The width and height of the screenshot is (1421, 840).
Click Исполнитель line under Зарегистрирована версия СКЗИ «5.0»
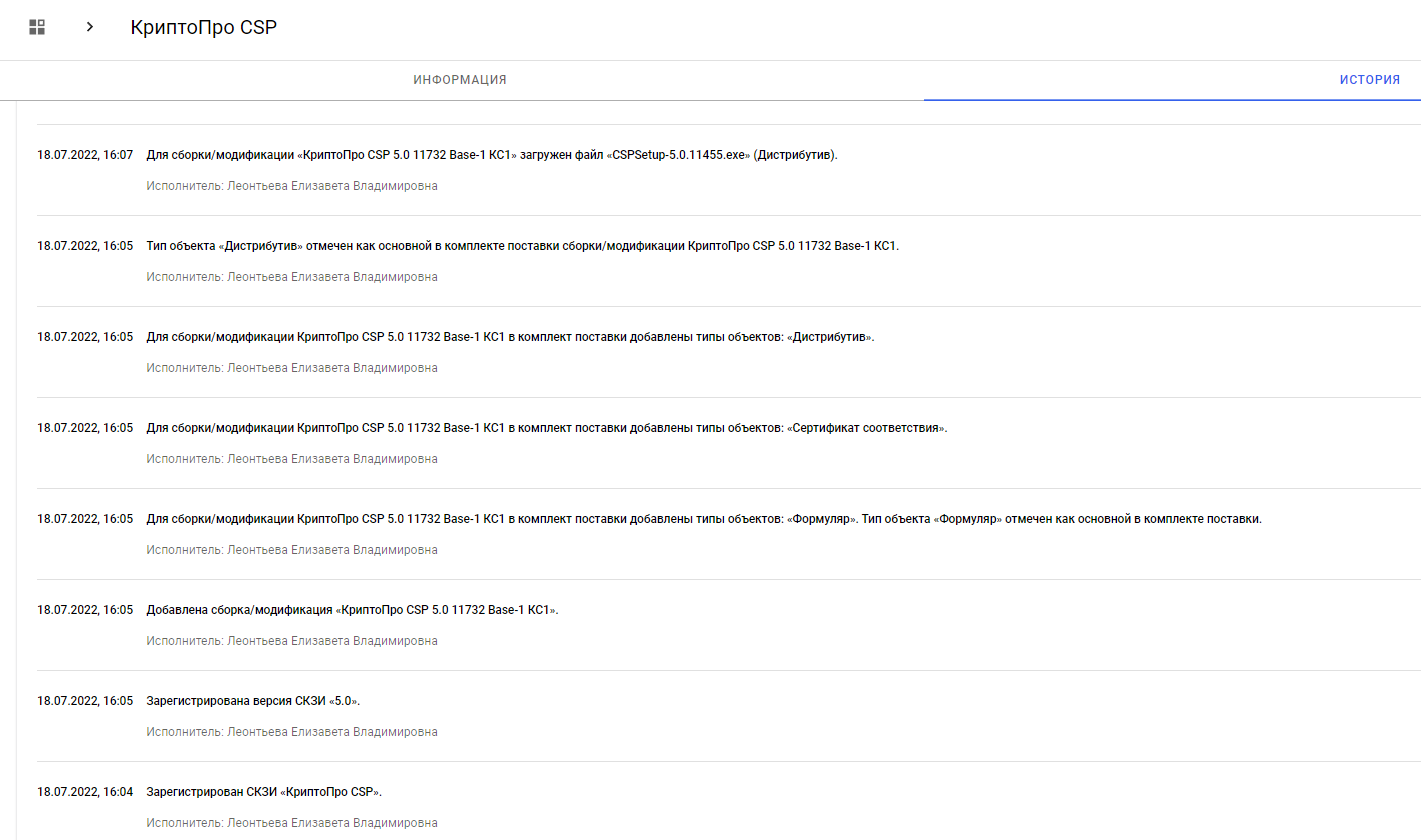pos(292,732)
